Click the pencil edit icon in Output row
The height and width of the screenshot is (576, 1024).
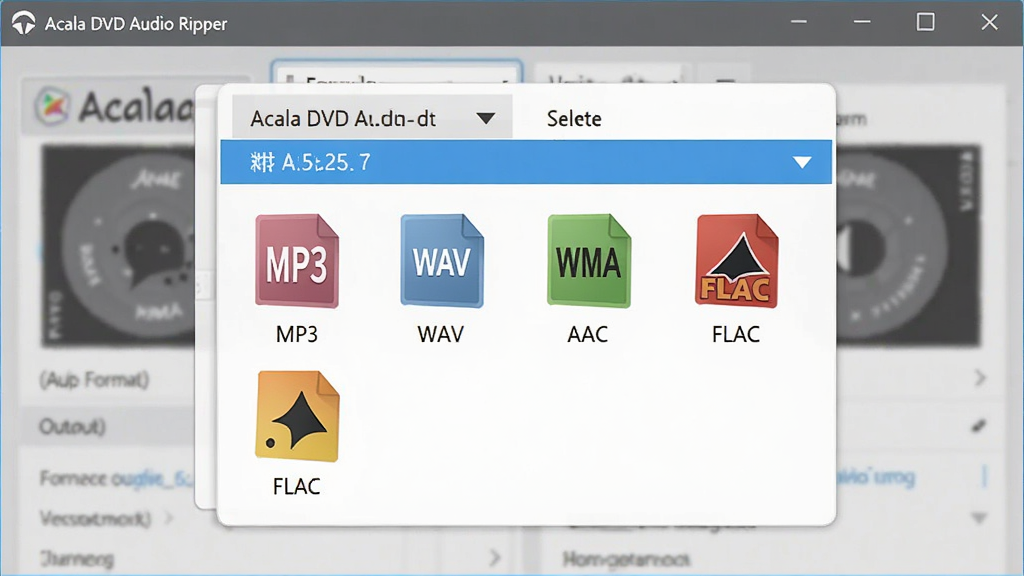978,426
